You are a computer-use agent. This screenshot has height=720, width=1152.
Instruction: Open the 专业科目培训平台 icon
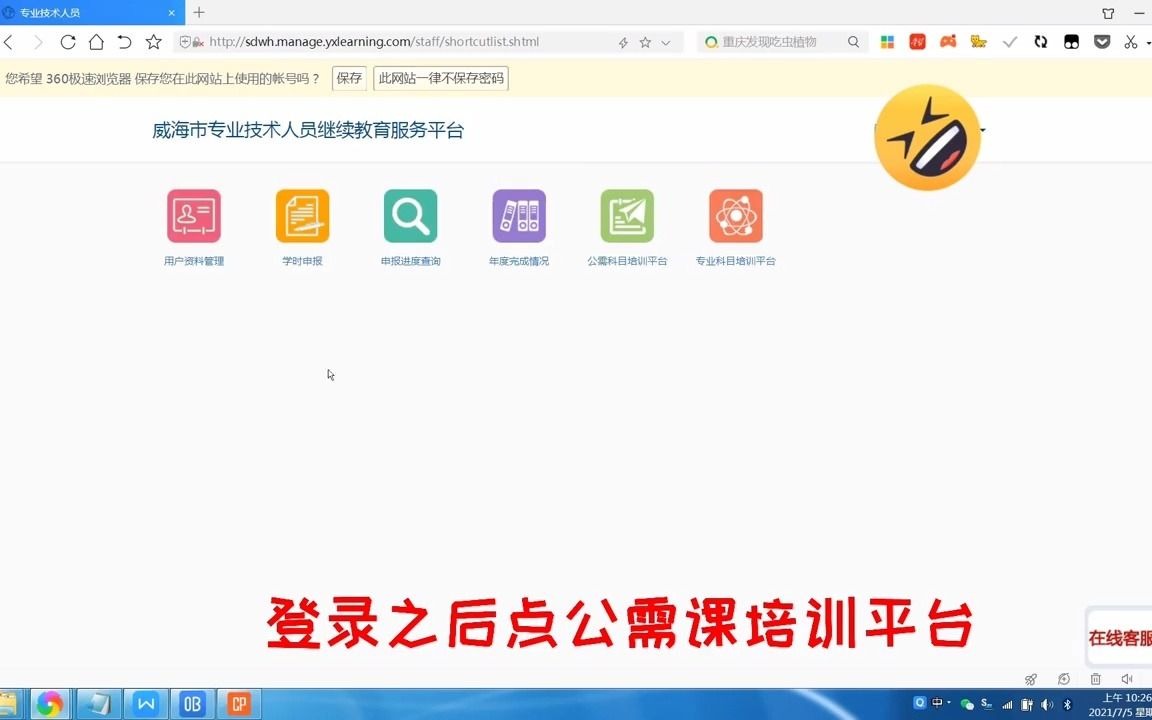(x=735, y=215)
